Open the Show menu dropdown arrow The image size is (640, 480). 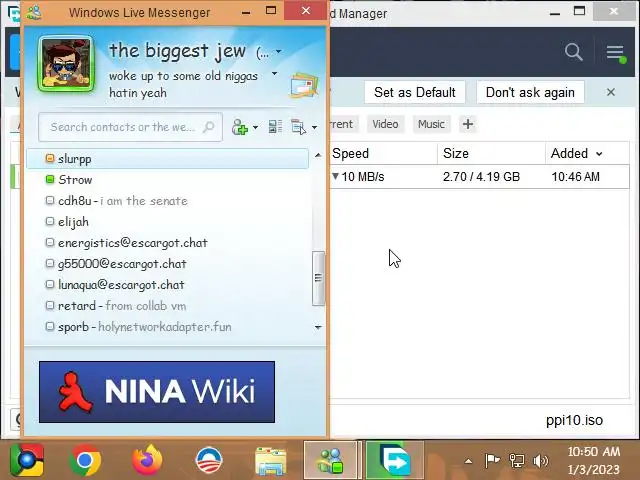point(314,127)
